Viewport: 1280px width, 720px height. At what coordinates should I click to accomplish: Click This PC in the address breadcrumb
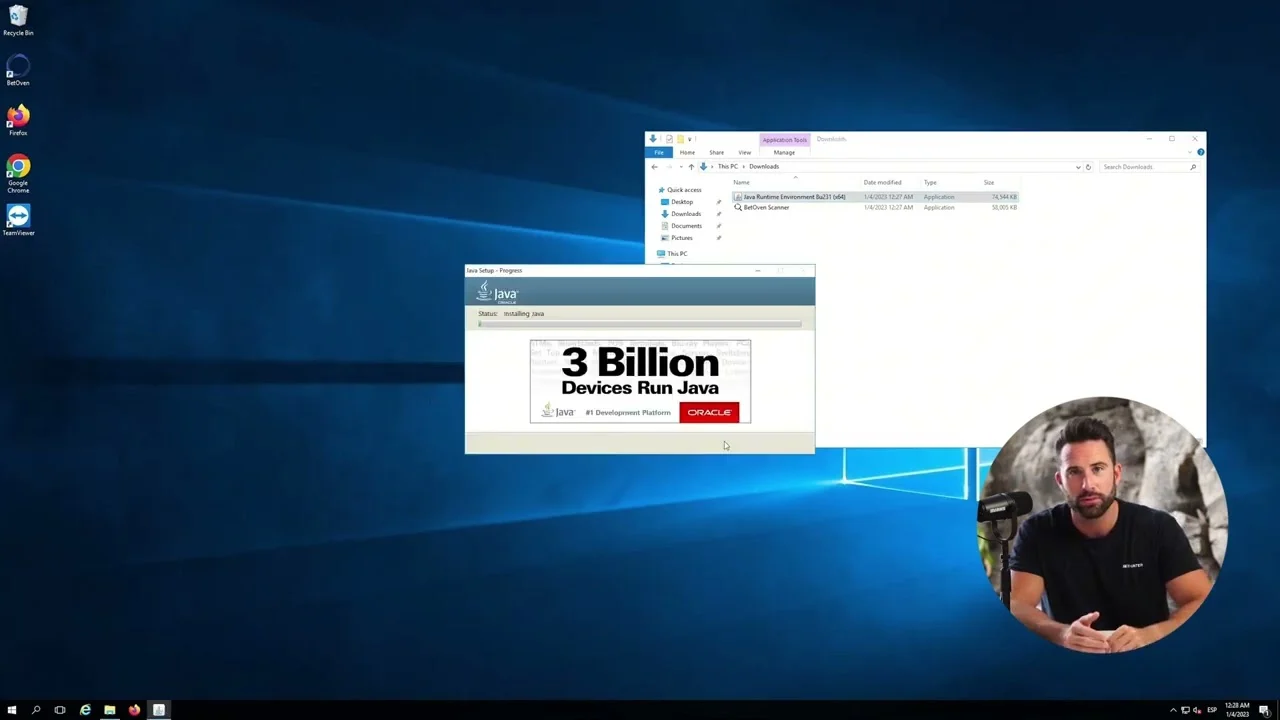point(727,167)
